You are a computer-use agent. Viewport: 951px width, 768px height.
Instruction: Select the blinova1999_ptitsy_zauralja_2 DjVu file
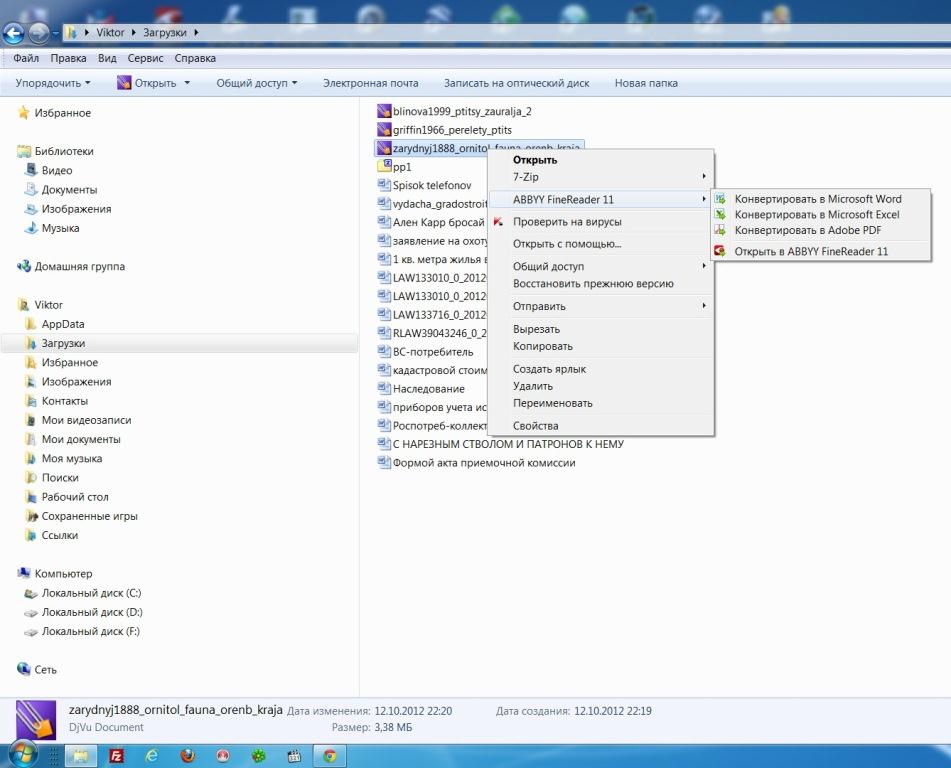tap(461, 111)
